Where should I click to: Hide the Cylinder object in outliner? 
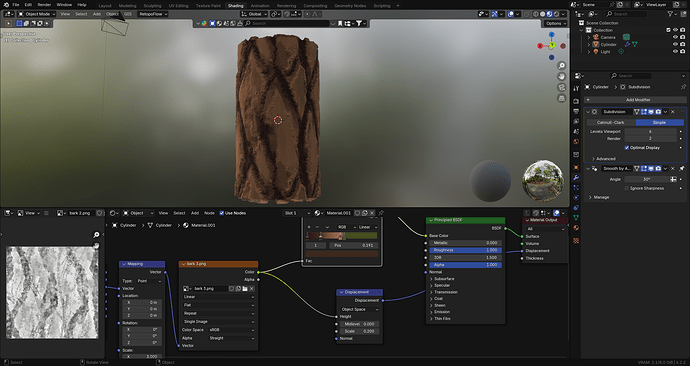675,44
